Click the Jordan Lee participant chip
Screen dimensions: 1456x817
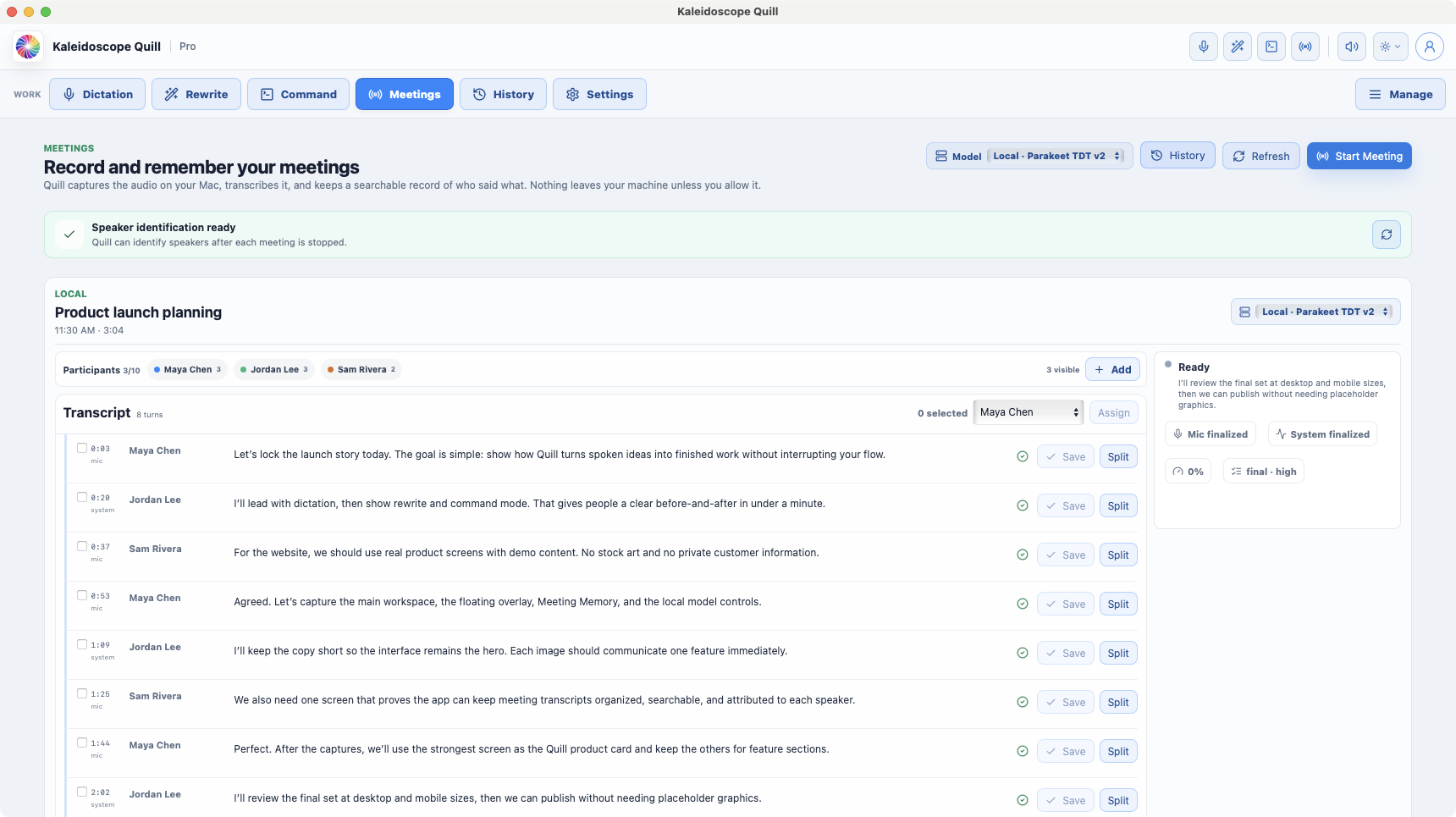tap(273, 369)
